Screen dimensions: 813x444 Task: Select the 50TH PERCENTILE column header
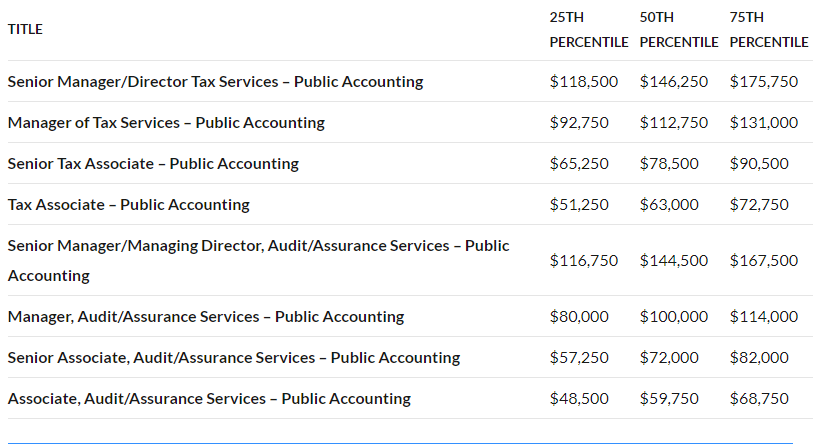pos(679,30)
